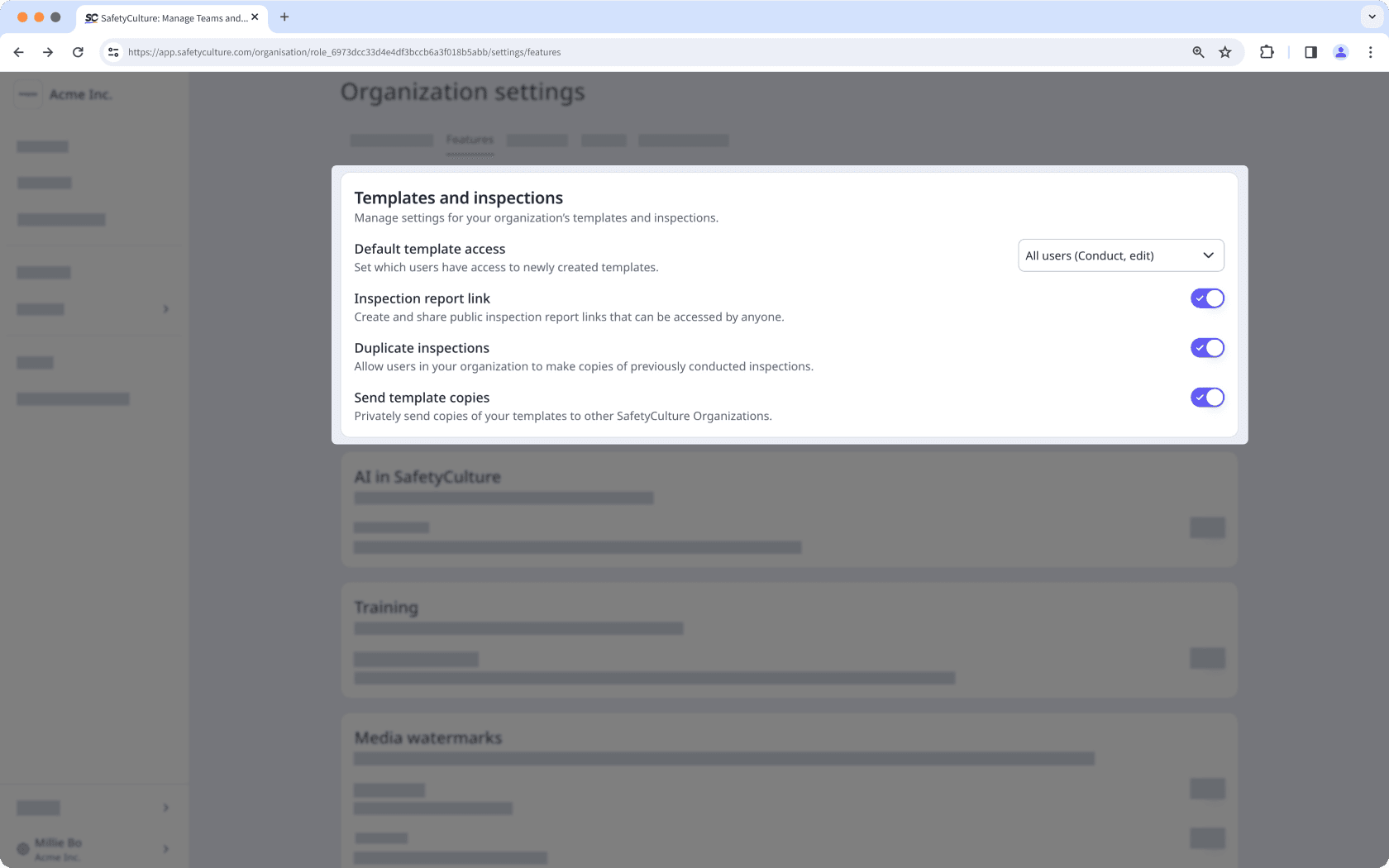The image size is (1389, 868).
Task: Expand the collapsed sidebar section chevron
Action: [x=165, y=308]
